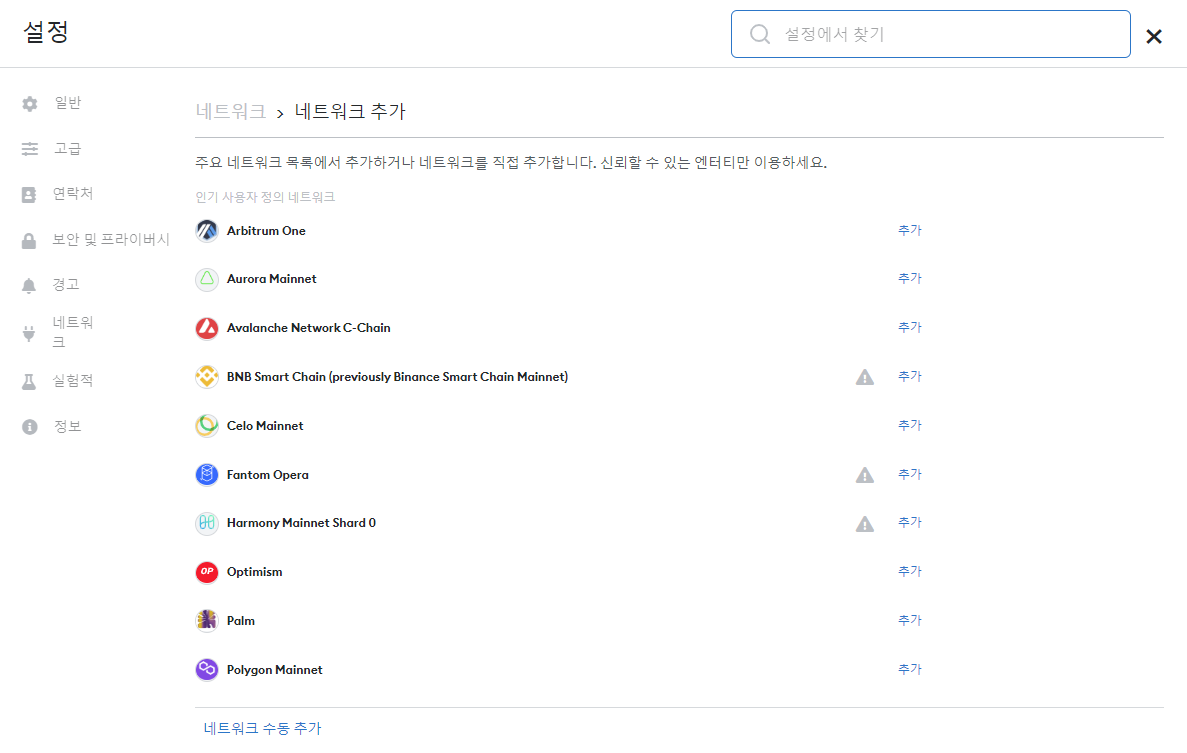Image resolution: width=1187 pixels, height=753 pixels.
Task: Click the magnifier icon in the search box
Action: (x=760, y=34)
